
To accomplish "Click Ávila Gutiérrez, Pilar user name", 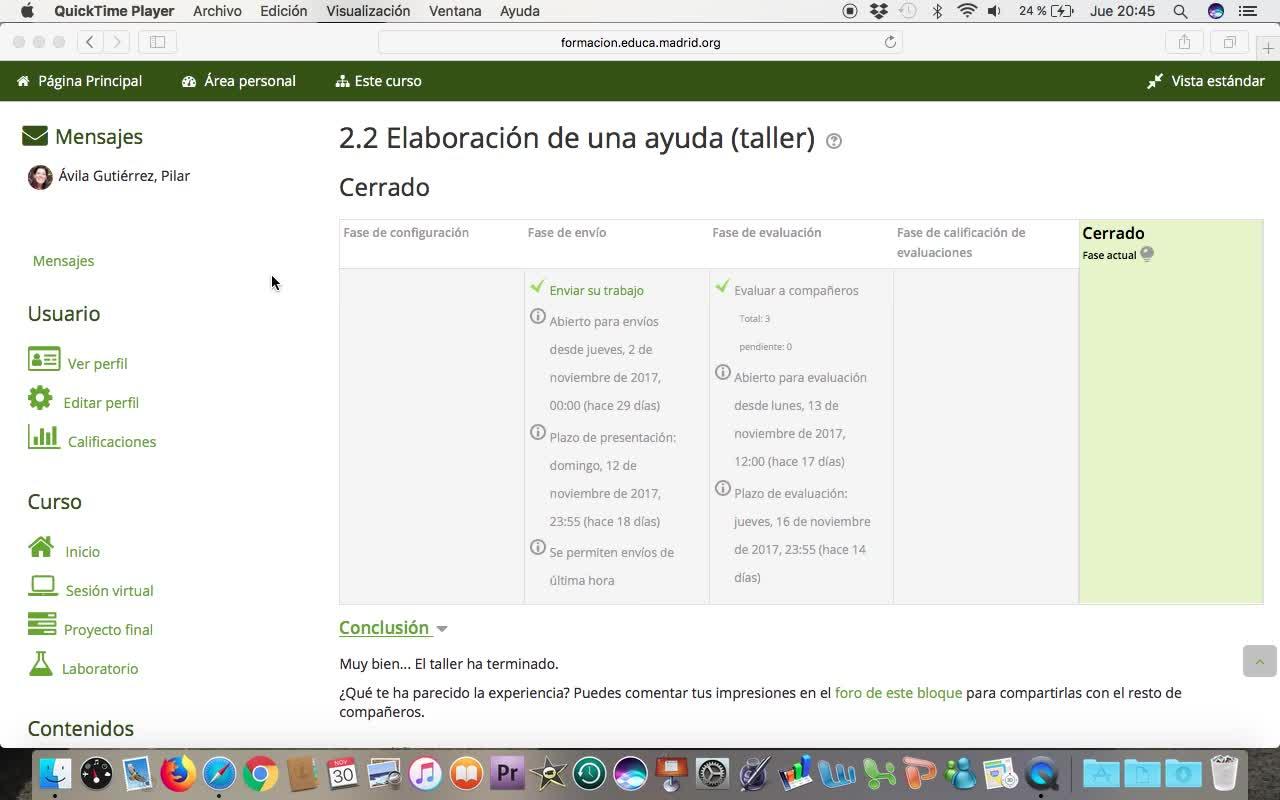I will tap(124, 176).
